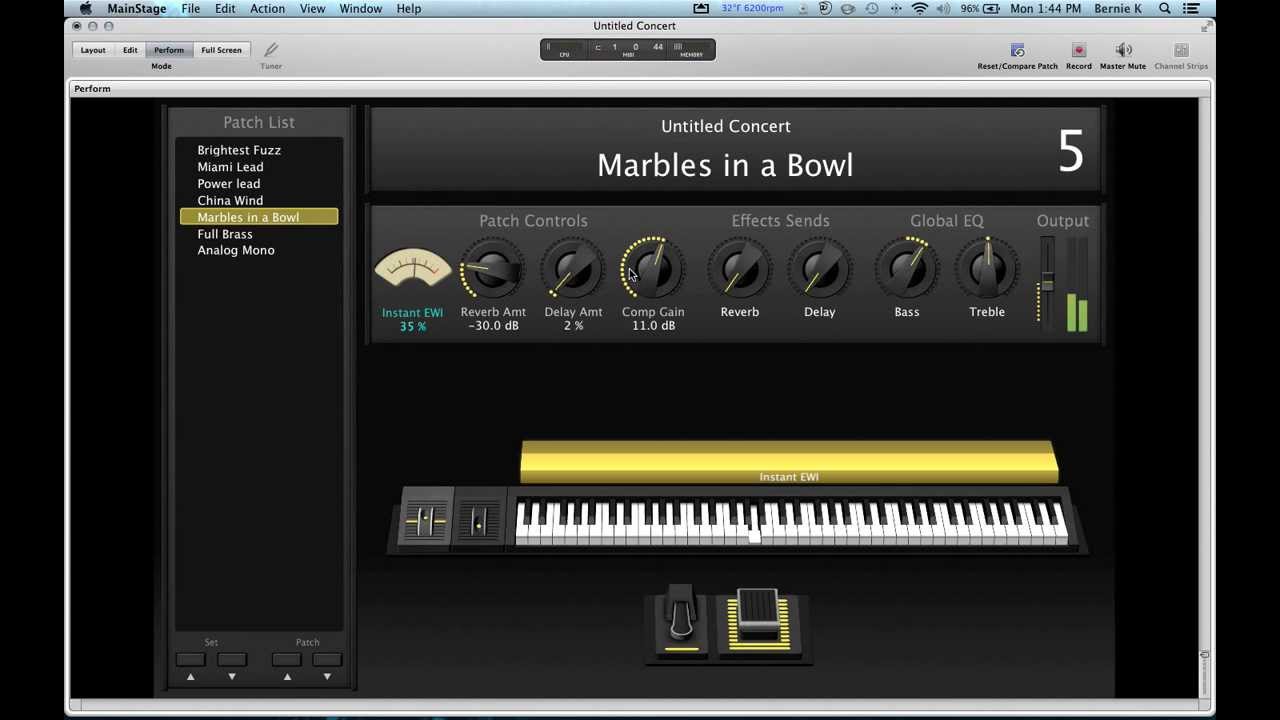
Task: Open the Apple menu
Action: [86, 8]
